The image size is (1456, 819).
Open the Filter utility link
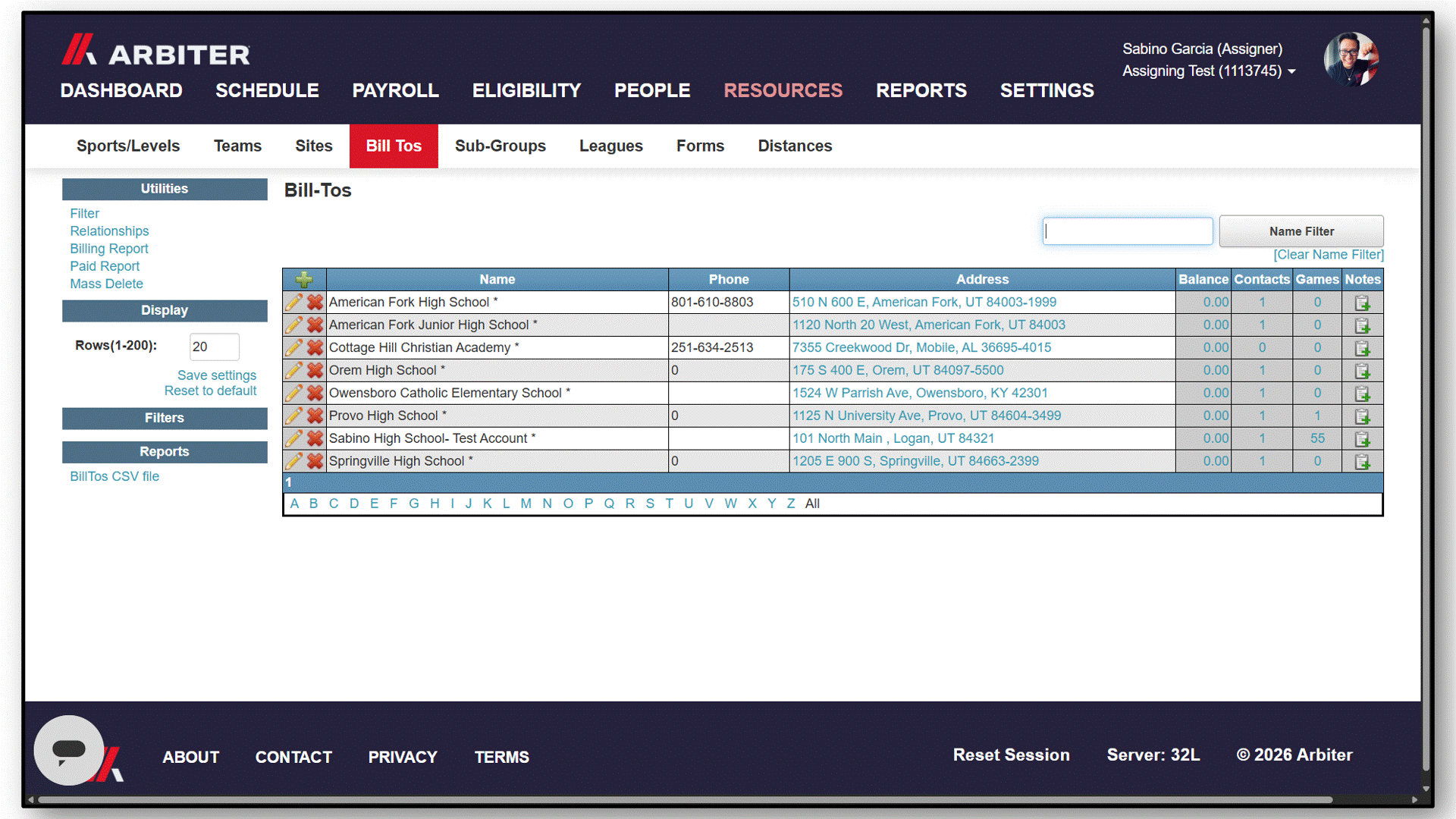[x=84, y=214]
